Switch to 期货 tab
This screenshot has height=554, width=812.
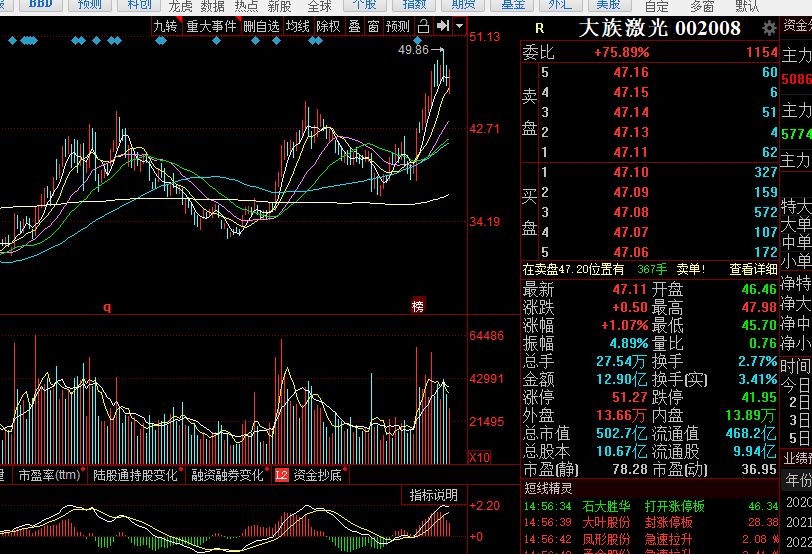463,5
